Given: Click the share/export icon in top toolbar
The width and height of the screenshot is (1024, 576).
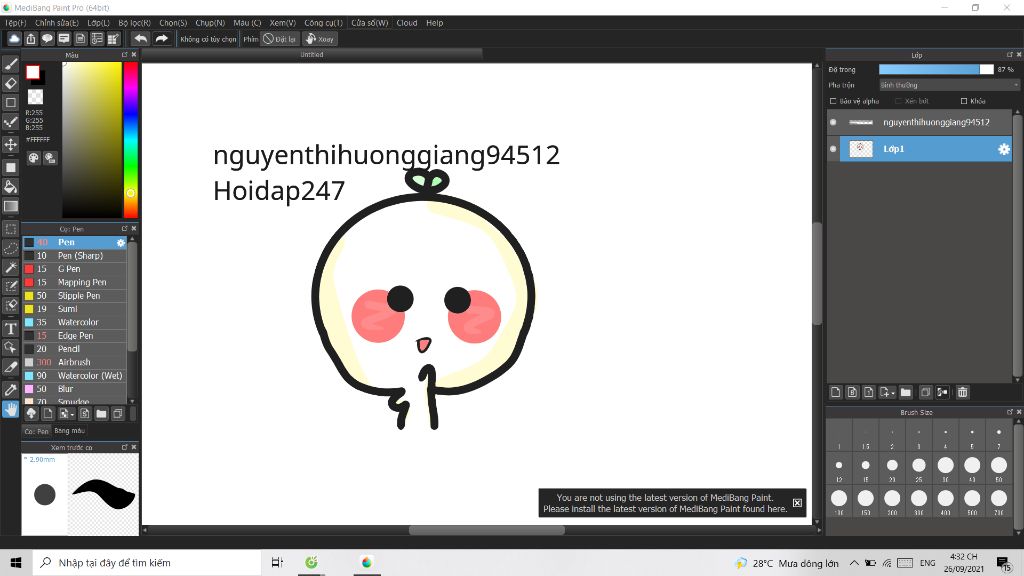Looking at the screenshot, I should tap(31, 39).
